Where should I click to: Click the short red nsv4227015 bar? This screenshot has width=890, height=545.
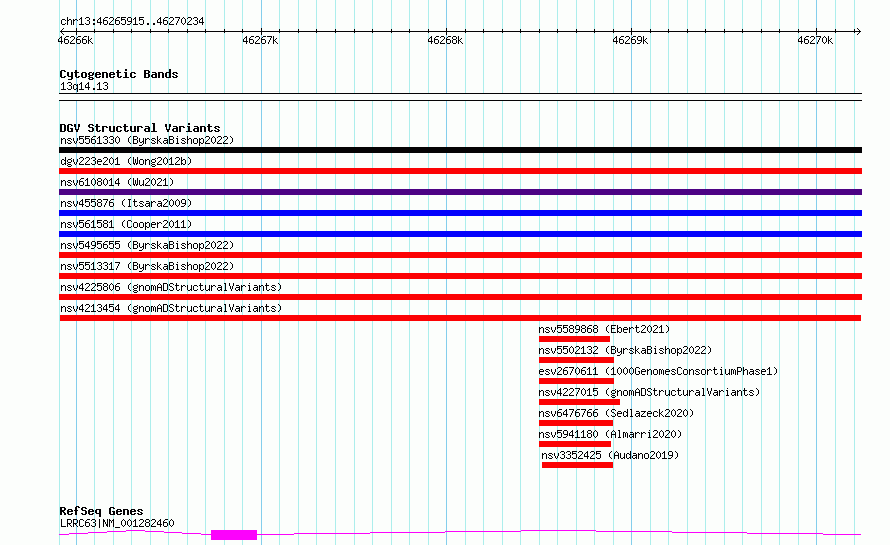tap(579, 402)
